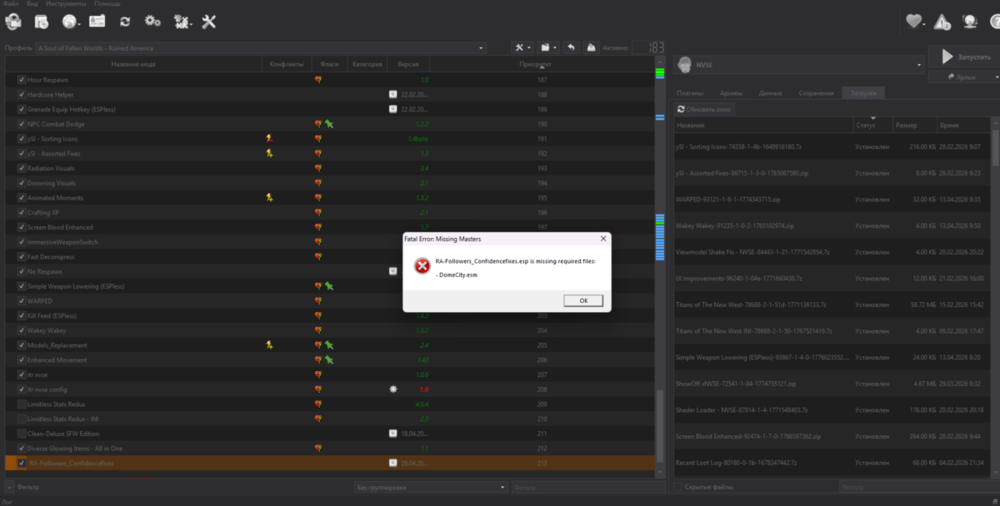This screenshot has width=1000, height=506.
Task: Open the Инструменты menu
Action: [66, 4]
